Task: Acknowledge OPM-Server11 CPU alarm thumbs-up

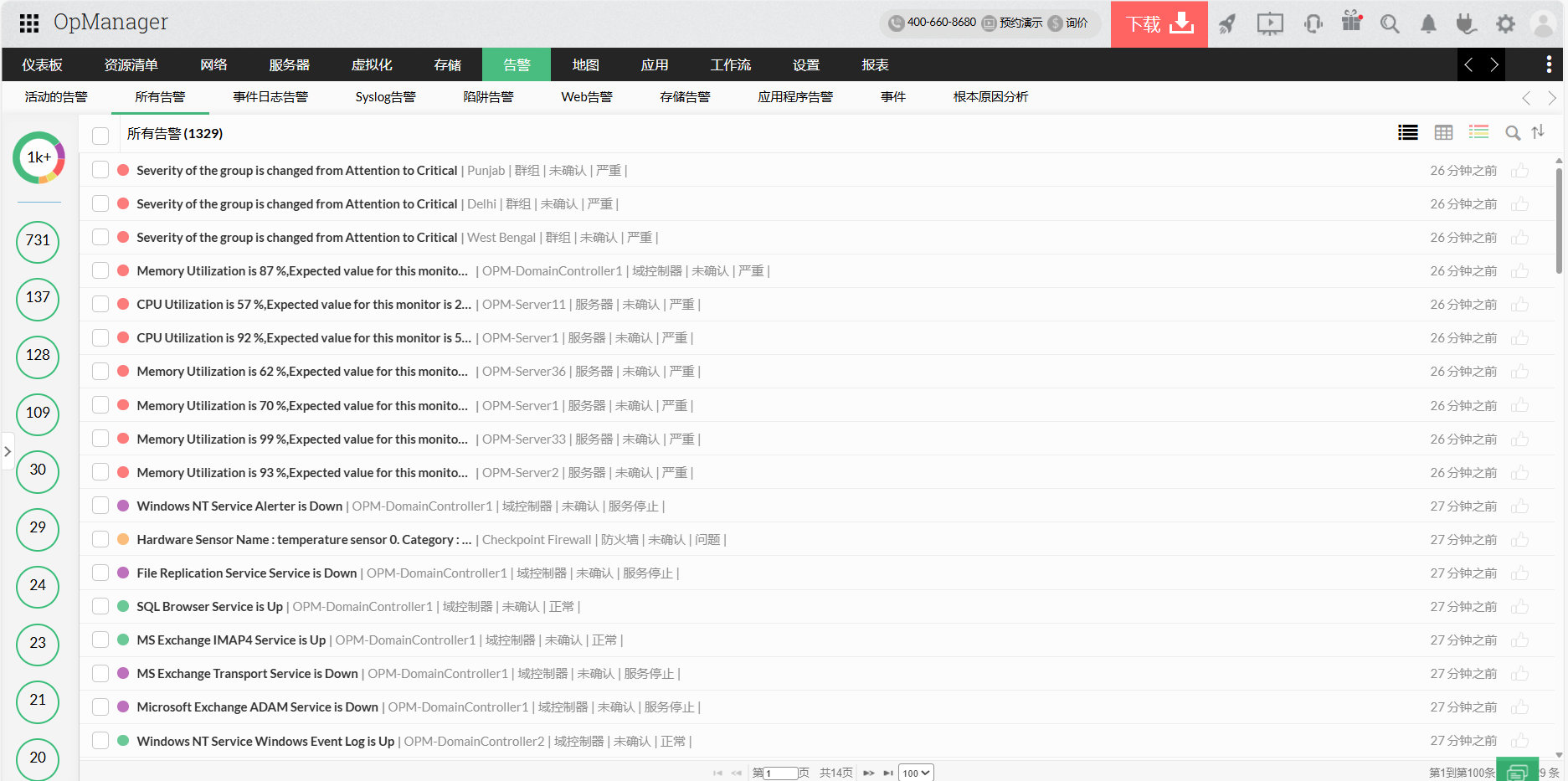Action: click(x=1519, y=305)
